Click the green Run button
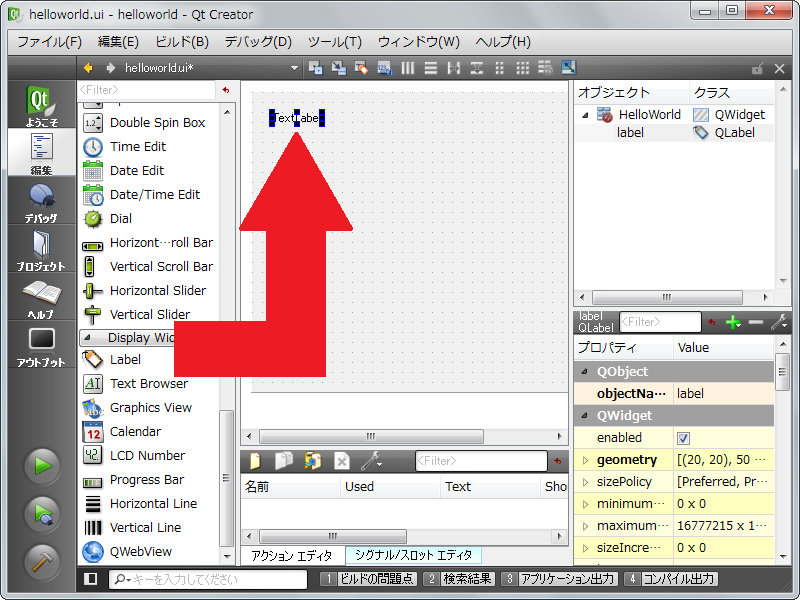The height and width of the screenshot is (600, 800). (42, 466)
